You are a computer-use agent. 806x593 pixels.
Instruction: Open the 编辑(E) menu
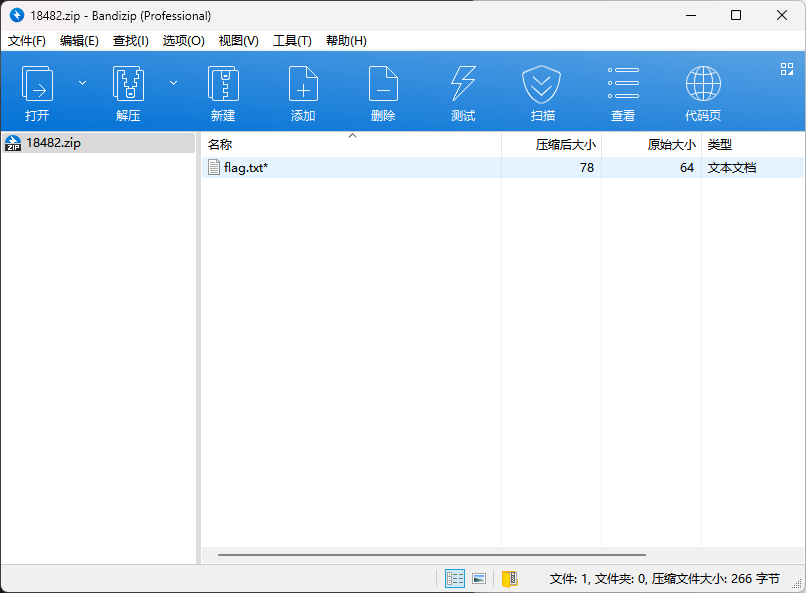click(x=79, y=41)
